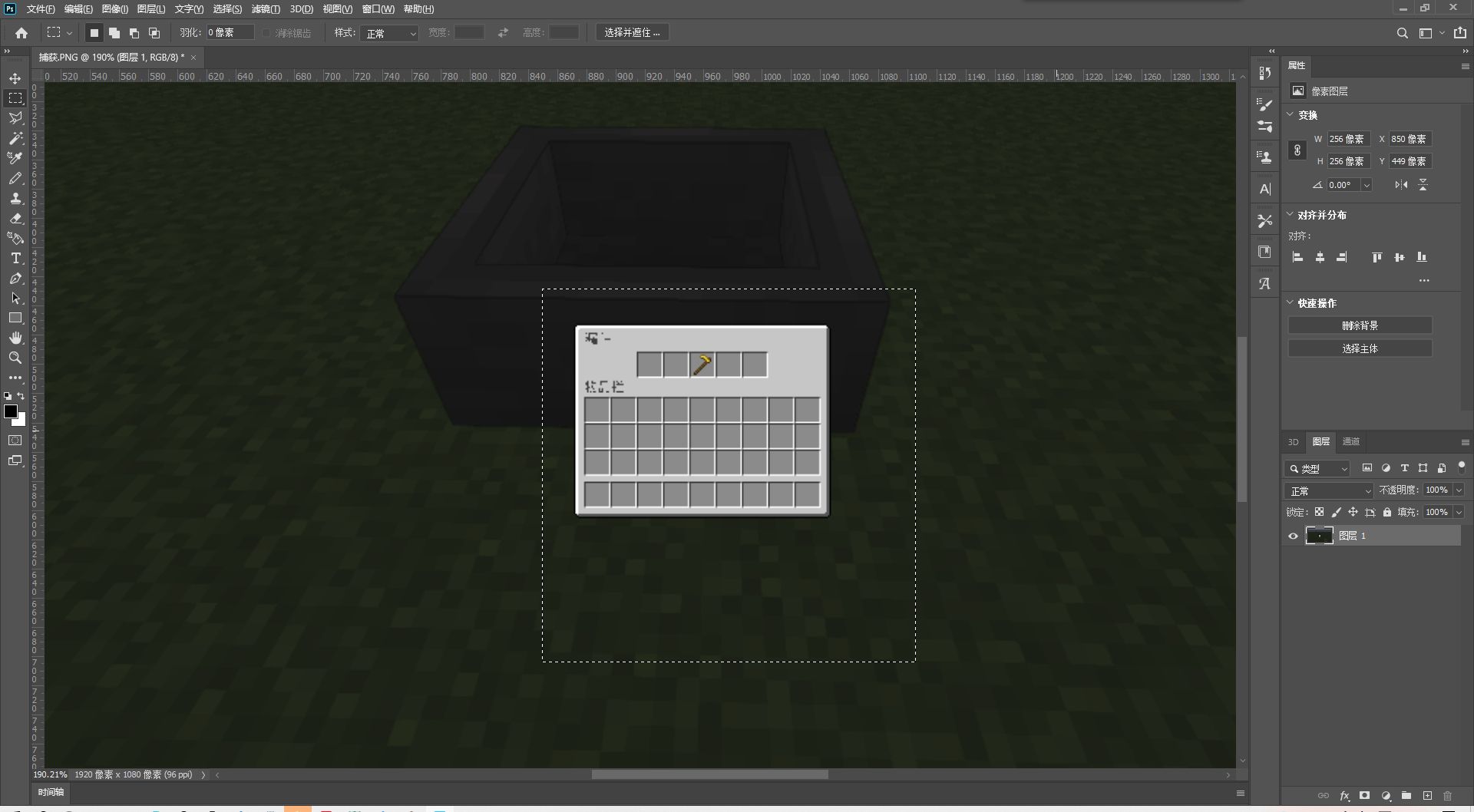The width and height of the screenshot is (1474, 812).
Task: Select the Pen tool
Action: (15, 278)
